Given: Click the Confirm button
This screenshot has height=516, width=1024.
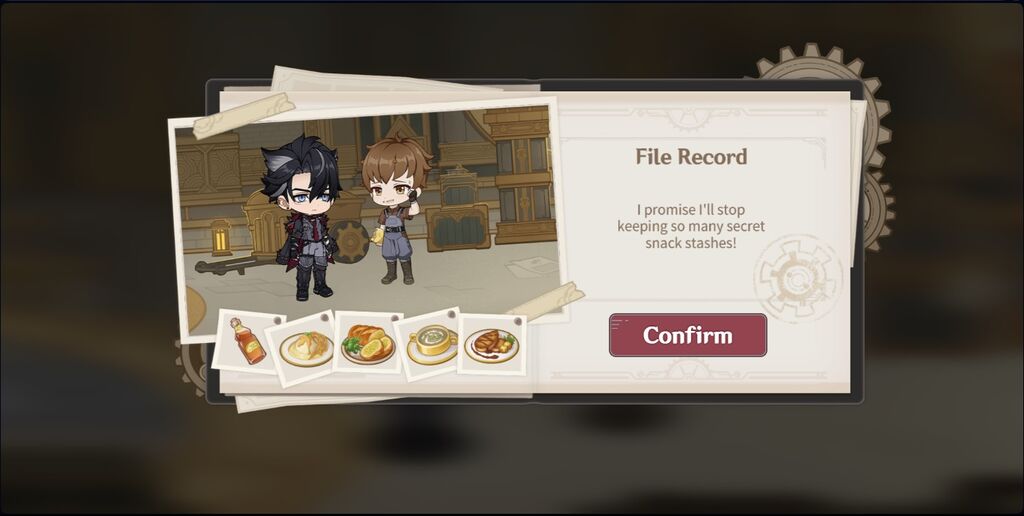Looking at the screenshot, I should (x=688, y=335).
